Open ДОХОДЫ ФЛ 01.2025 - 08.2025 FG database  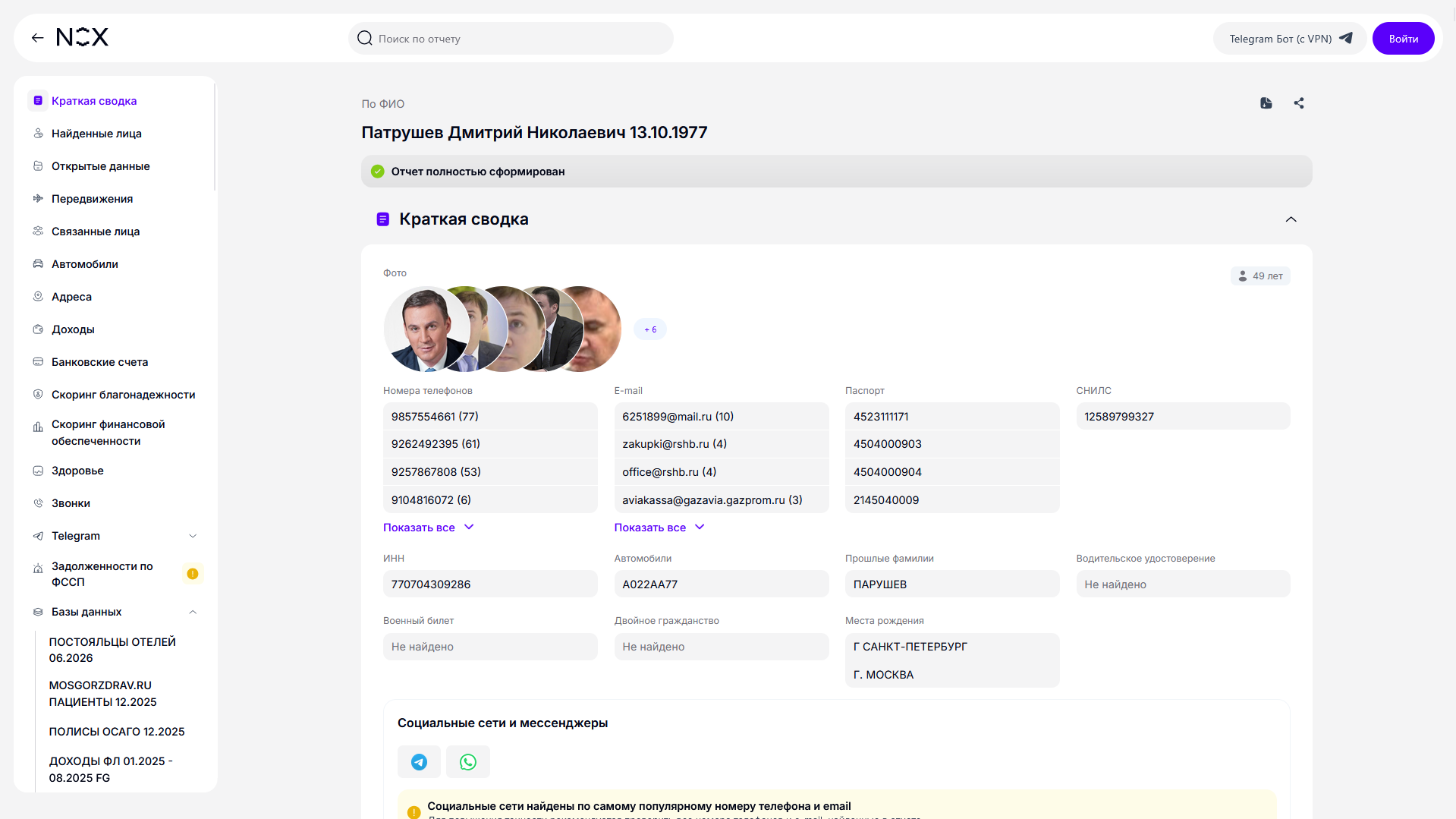111,770
